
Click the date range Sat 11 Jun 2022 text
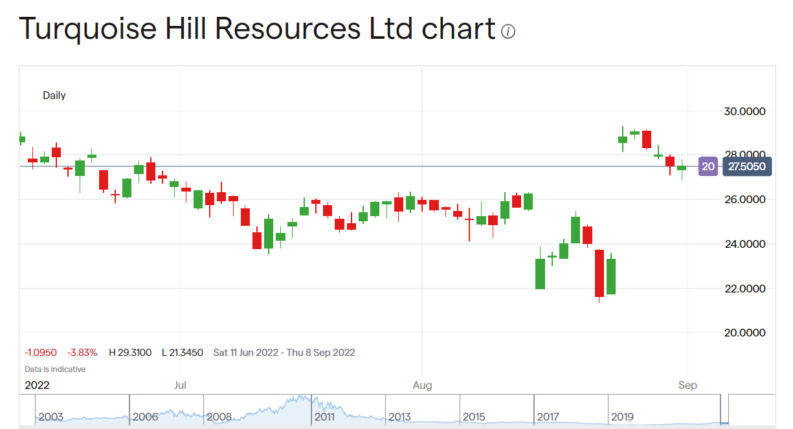pos(246,353)
